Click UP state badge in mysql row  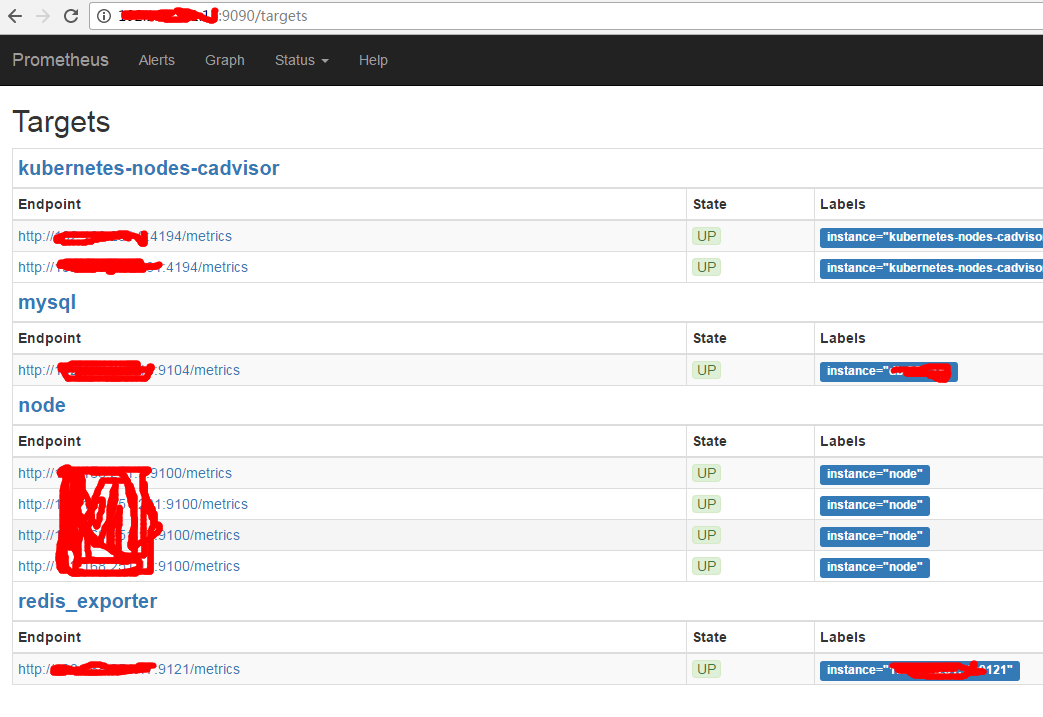[x=706, y=370]
